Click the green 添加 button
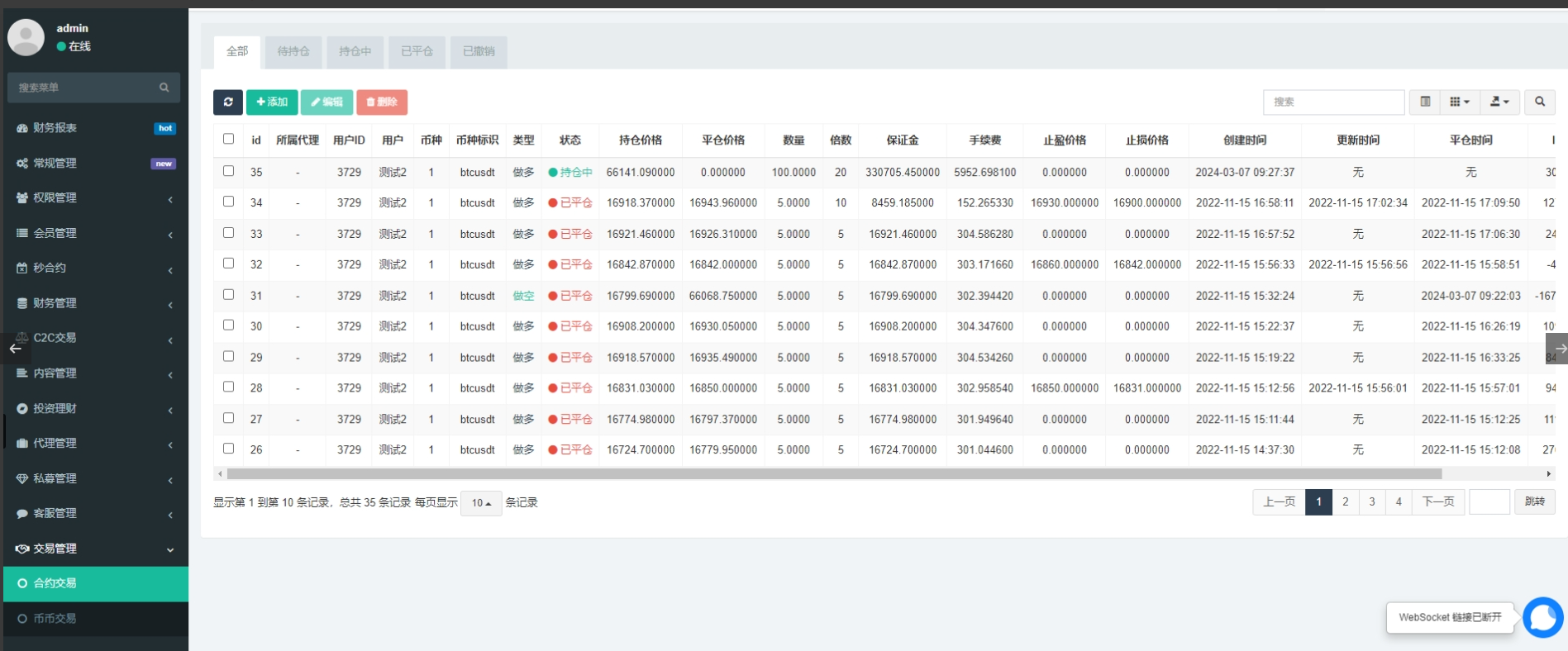The width and height of the screenshot is (1568, 651). [x=272, y=102]
